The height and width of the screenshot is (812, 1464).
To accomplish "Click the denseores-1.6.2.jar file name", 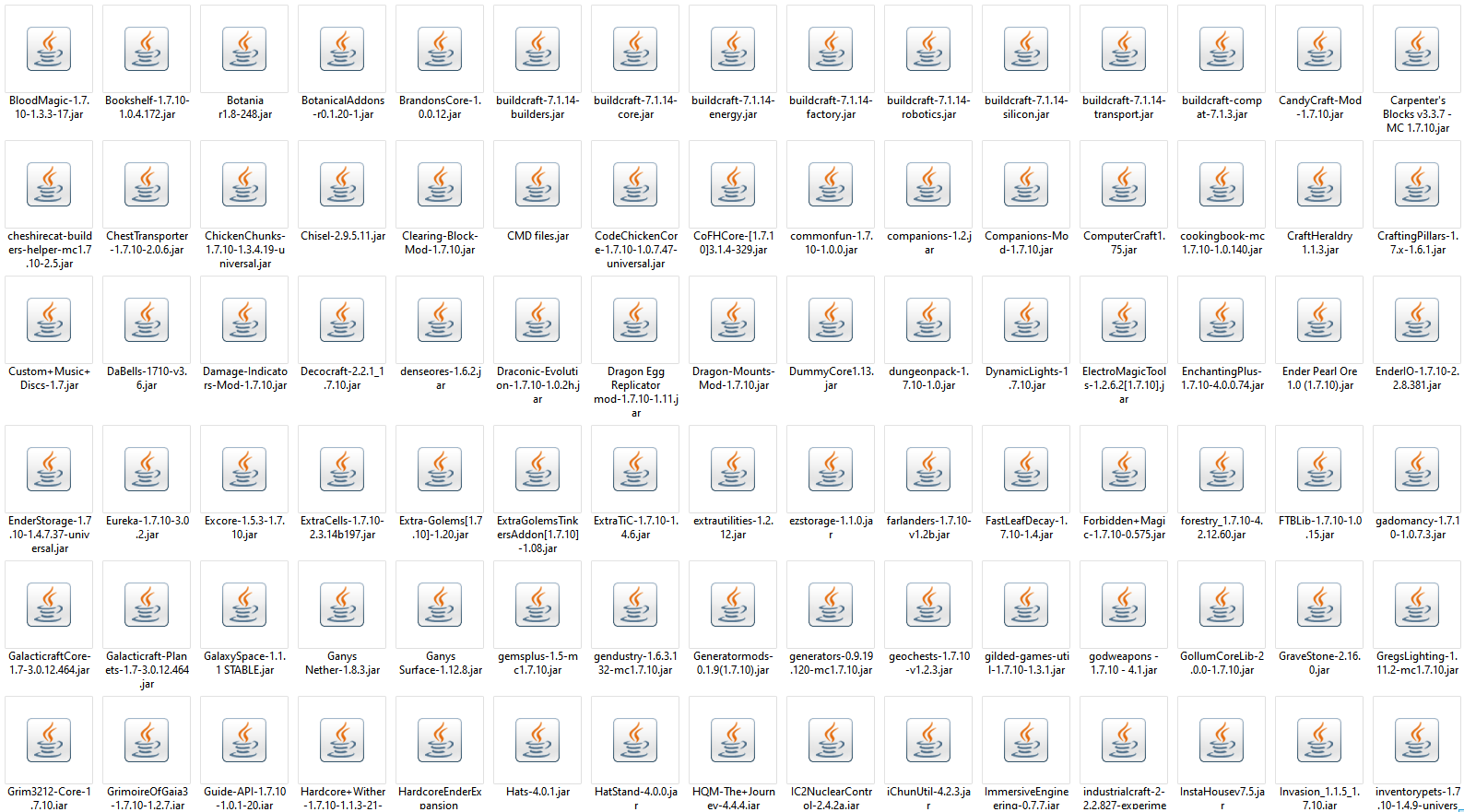I will click(x=440, y=378).
